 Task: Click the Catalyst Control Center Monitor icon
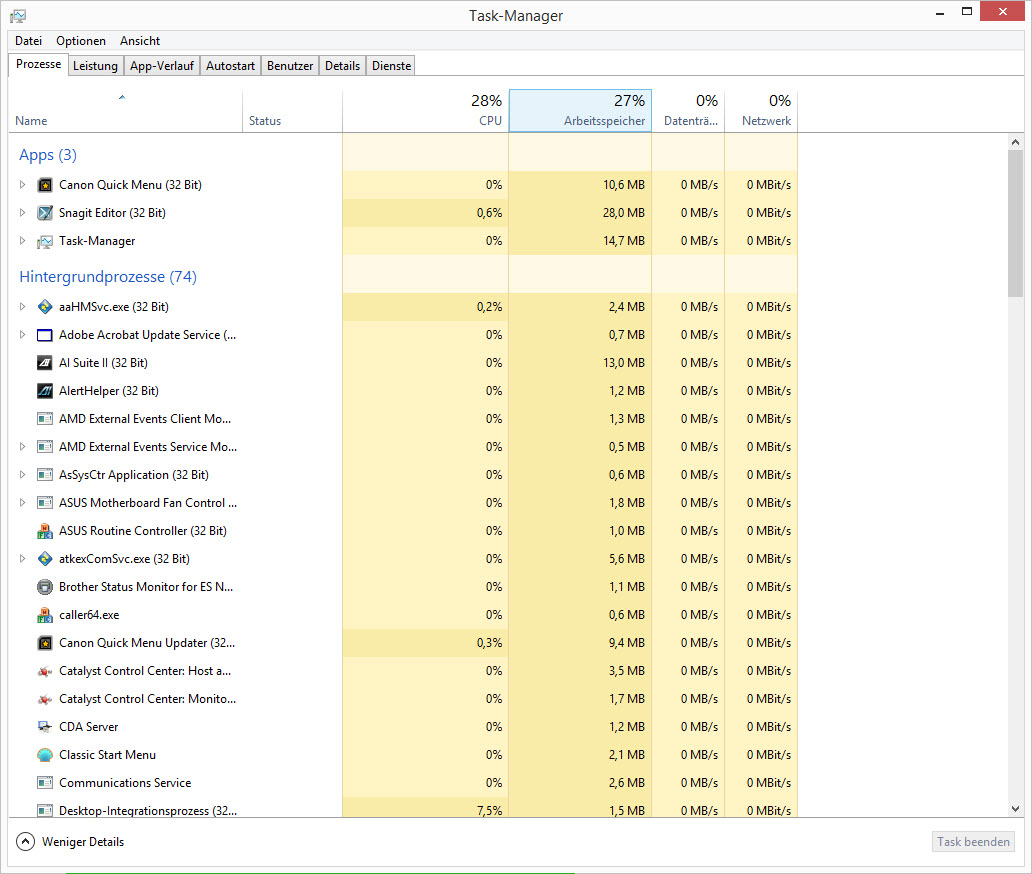coord(45,699)
